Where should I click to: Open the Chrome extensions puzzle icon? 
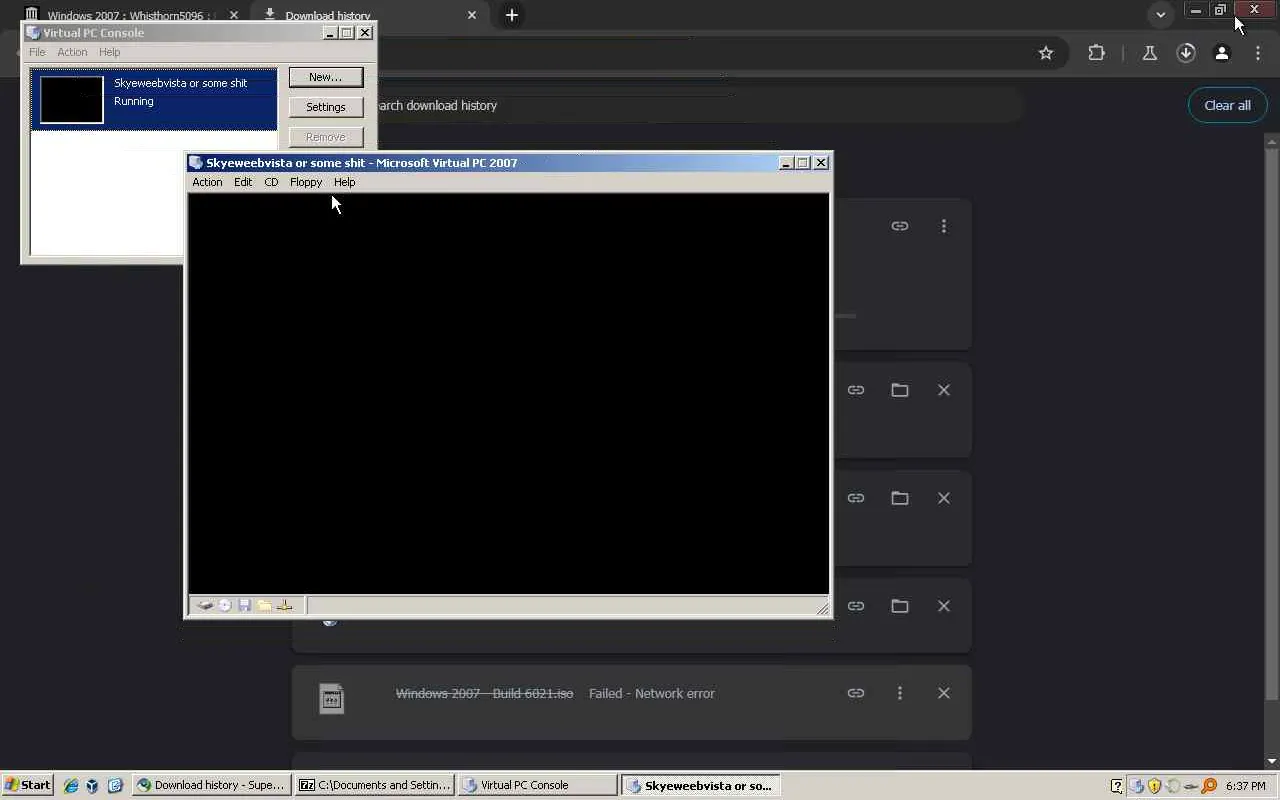[x=1097, y=53]
